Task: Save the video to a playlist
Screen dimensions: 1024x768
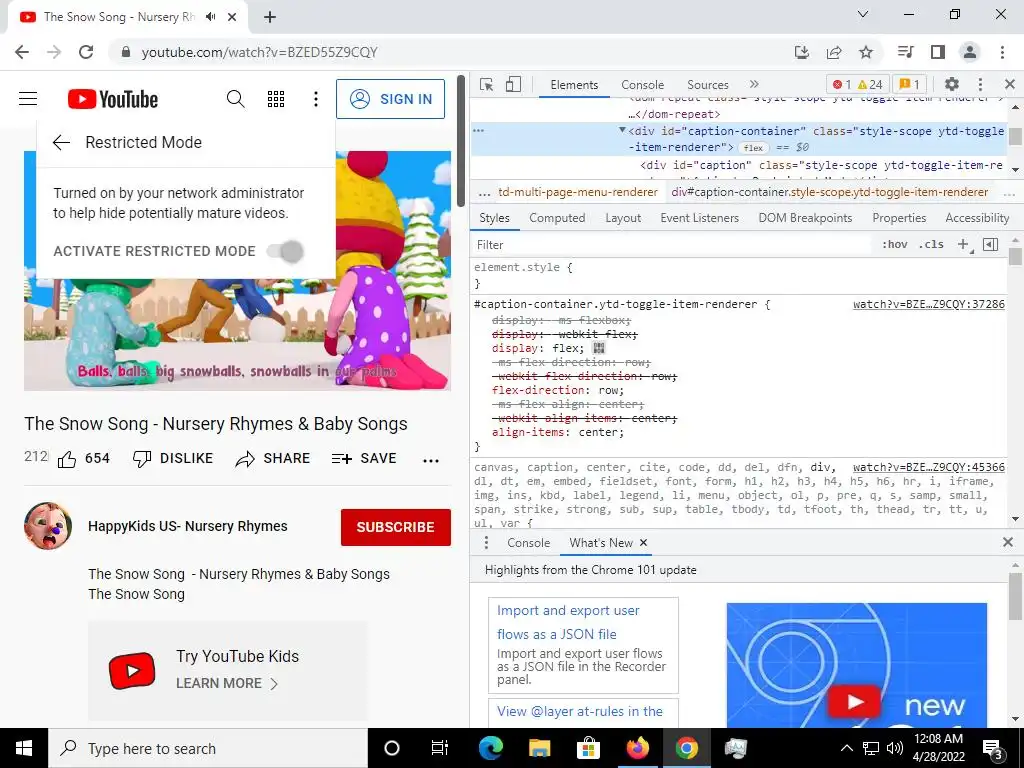Action: coord(364,458)
